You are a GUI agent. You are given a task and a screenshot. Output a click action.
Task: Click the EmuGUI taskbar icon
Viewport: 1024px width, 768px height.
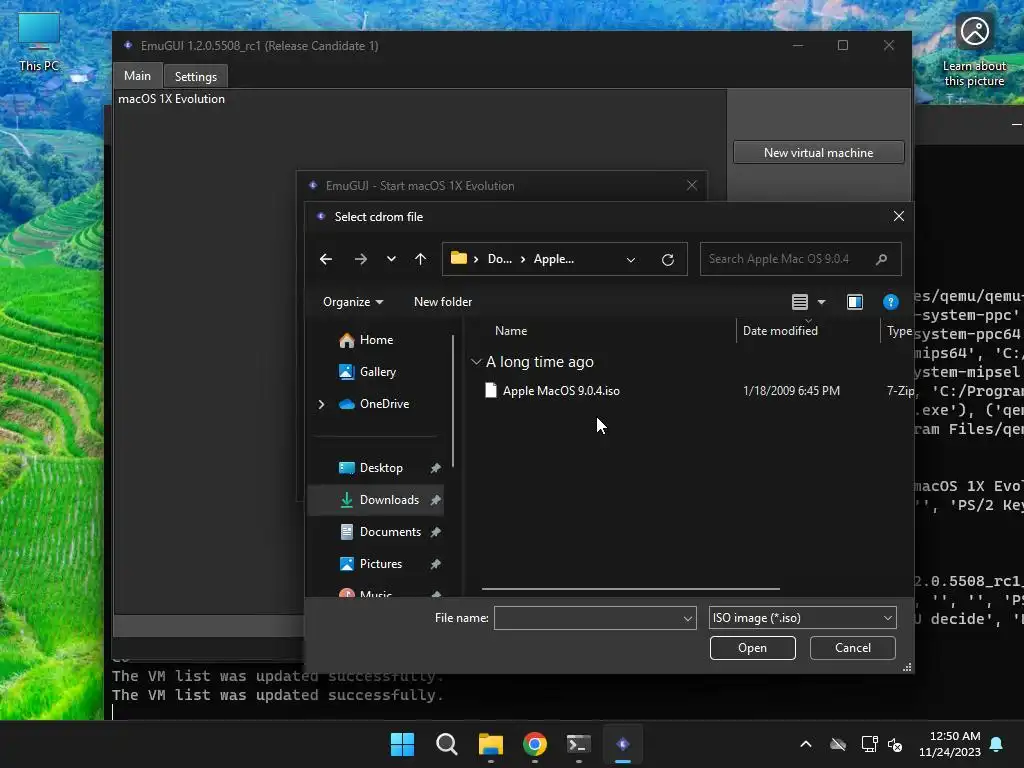pos(623,744)
